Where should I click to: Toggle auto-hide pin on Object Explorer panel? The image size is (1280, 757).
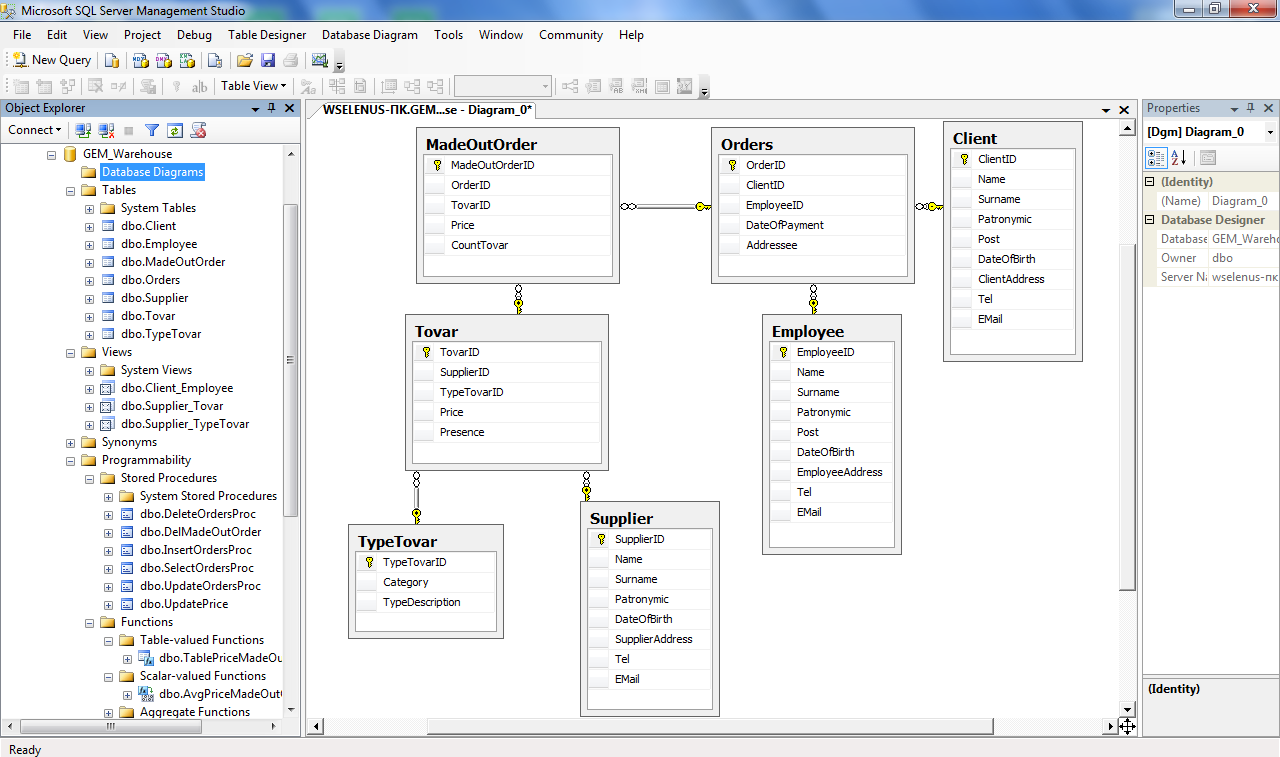point(271,108)
